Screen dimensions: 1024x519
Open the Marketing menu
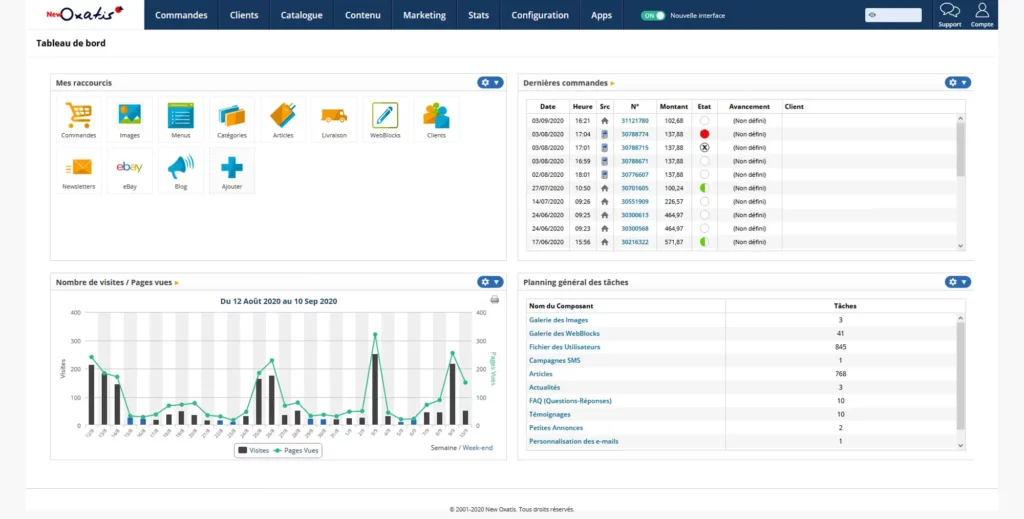(424, 15)
